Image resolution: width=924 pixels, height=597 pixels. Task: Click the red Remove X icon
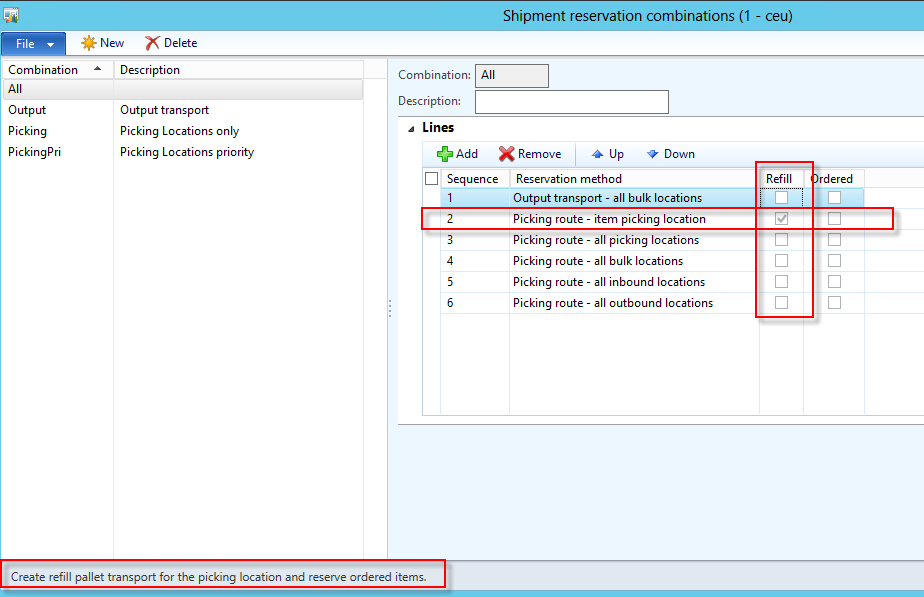[506, 154]
